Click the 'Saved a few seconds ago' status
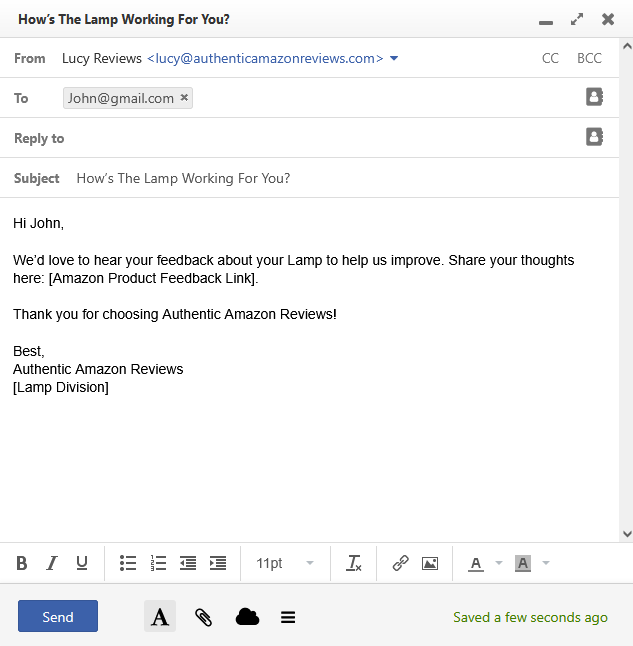This screenshot has width=633, height=646. (530, 617)
